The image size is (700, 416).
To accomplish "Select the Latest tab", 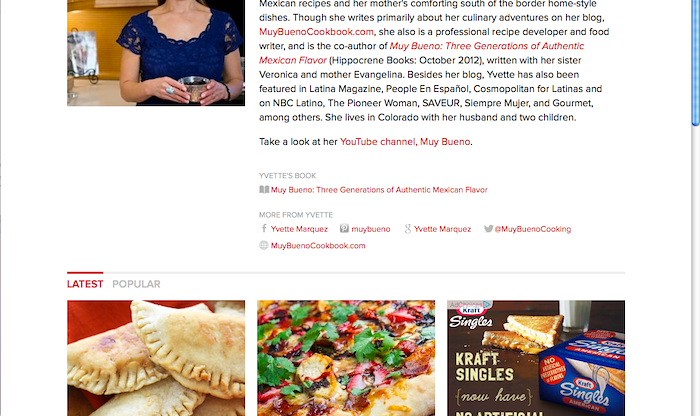I will pos(85,284).
